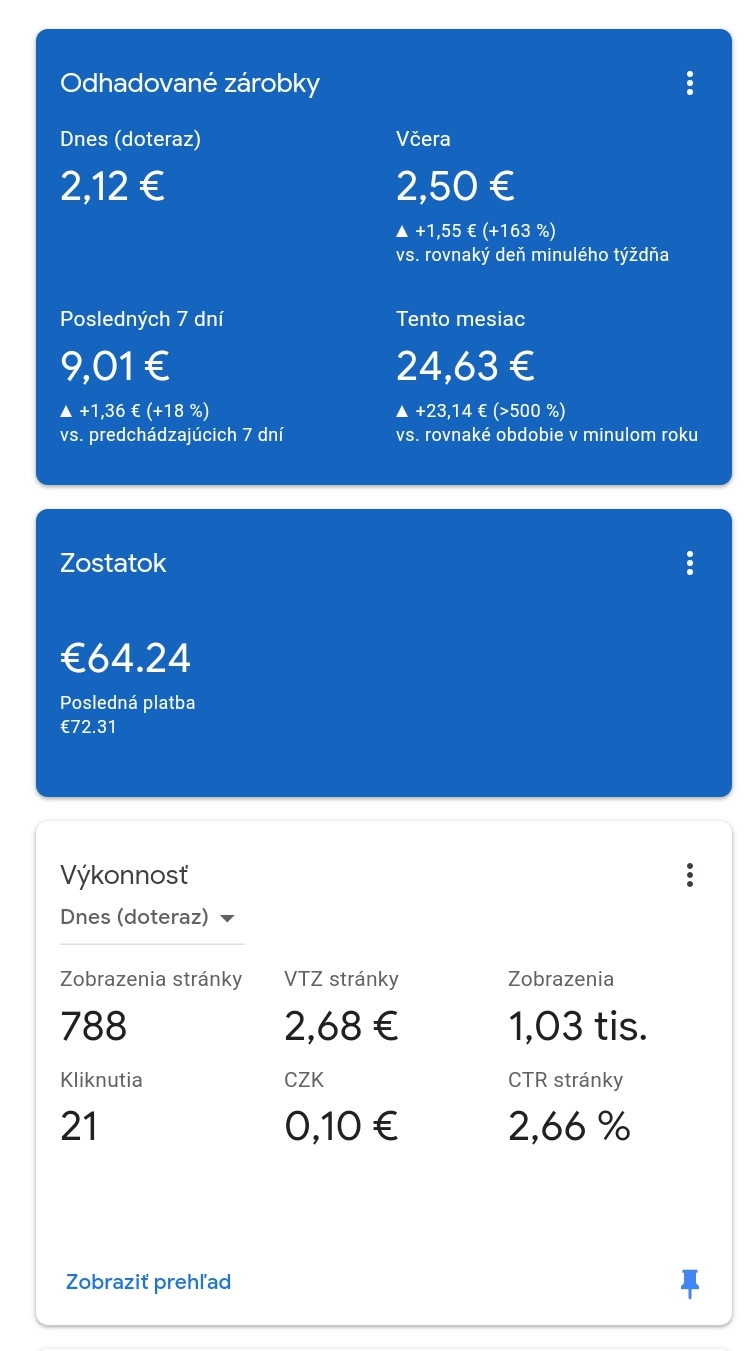Select the Zobrazenia stránky metric 788
This screenshot has height=1351, width=746.
click(94, 1026)
